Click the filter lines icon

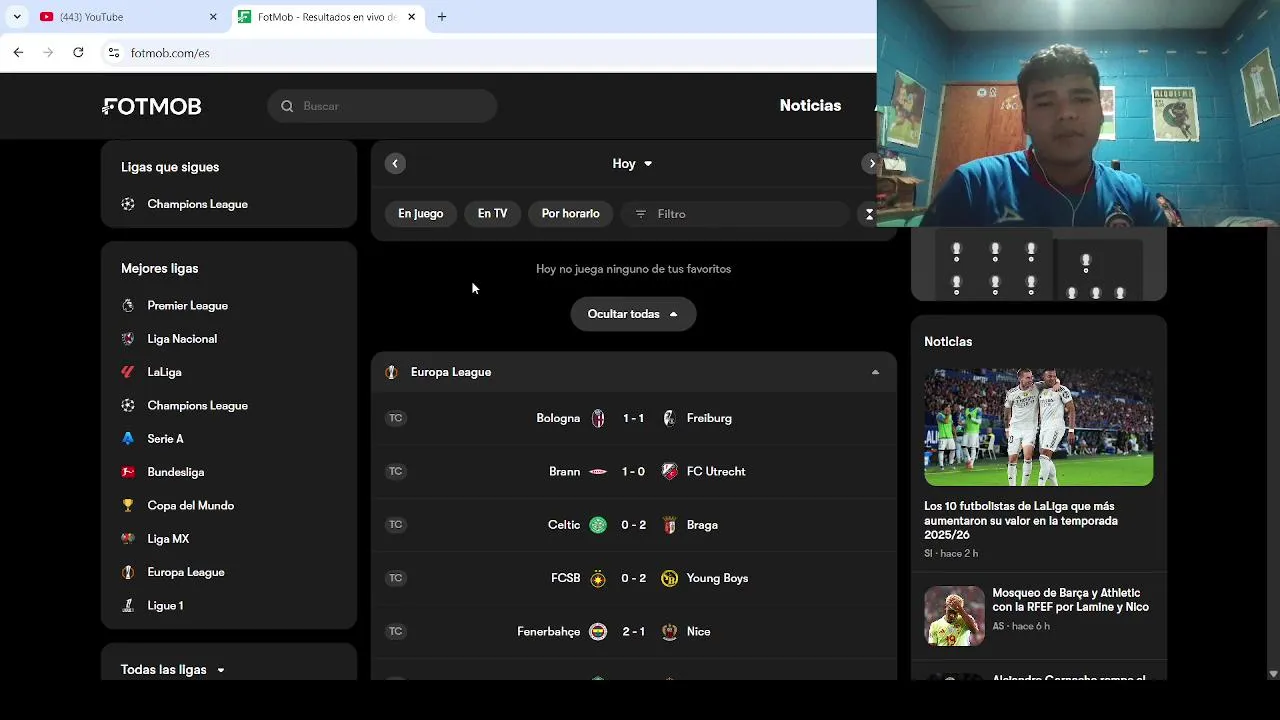pyautogui.click(x=641, y=214)
